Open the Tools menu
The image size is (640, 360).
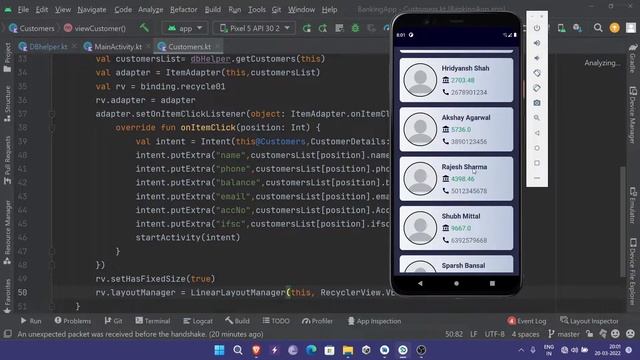click(x=256, y=9)
